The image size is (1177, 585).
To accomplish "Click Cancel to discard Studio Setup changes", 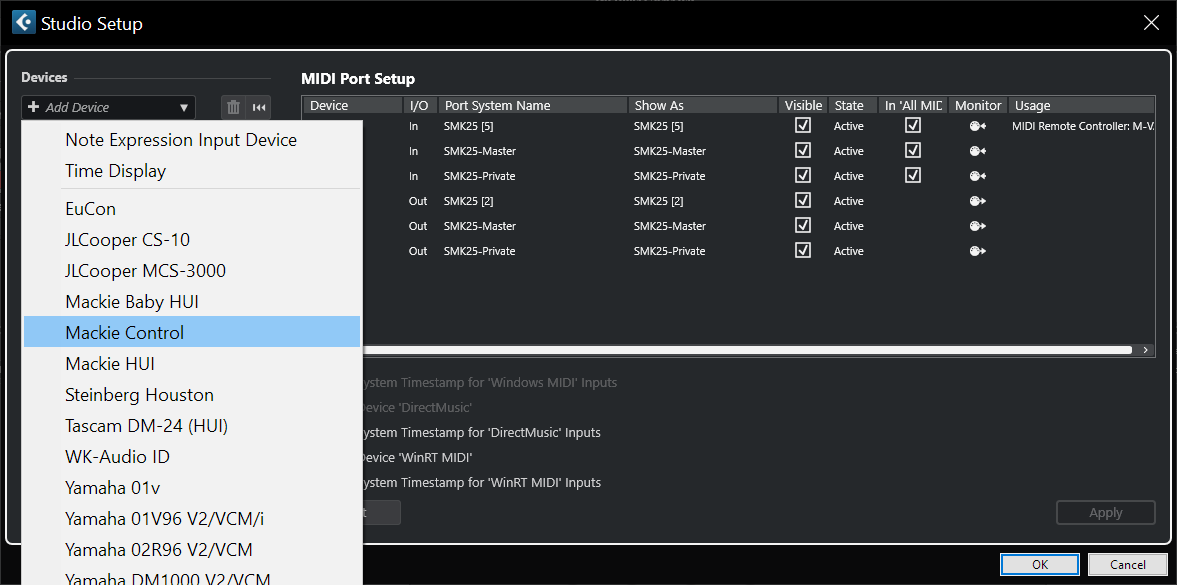I will 1127,565.
